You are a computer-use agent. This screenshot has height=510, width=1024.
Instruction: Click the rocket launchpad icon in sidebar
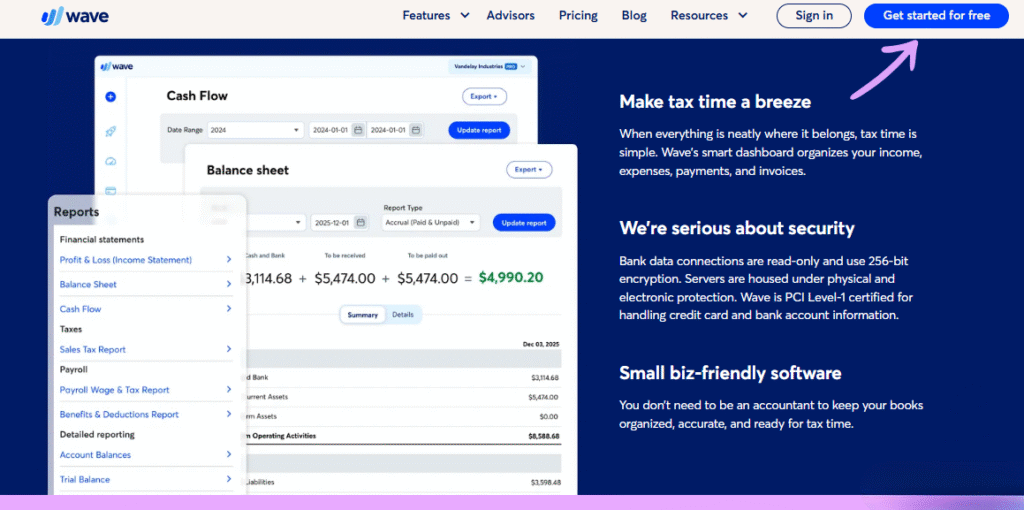(110, 131)
